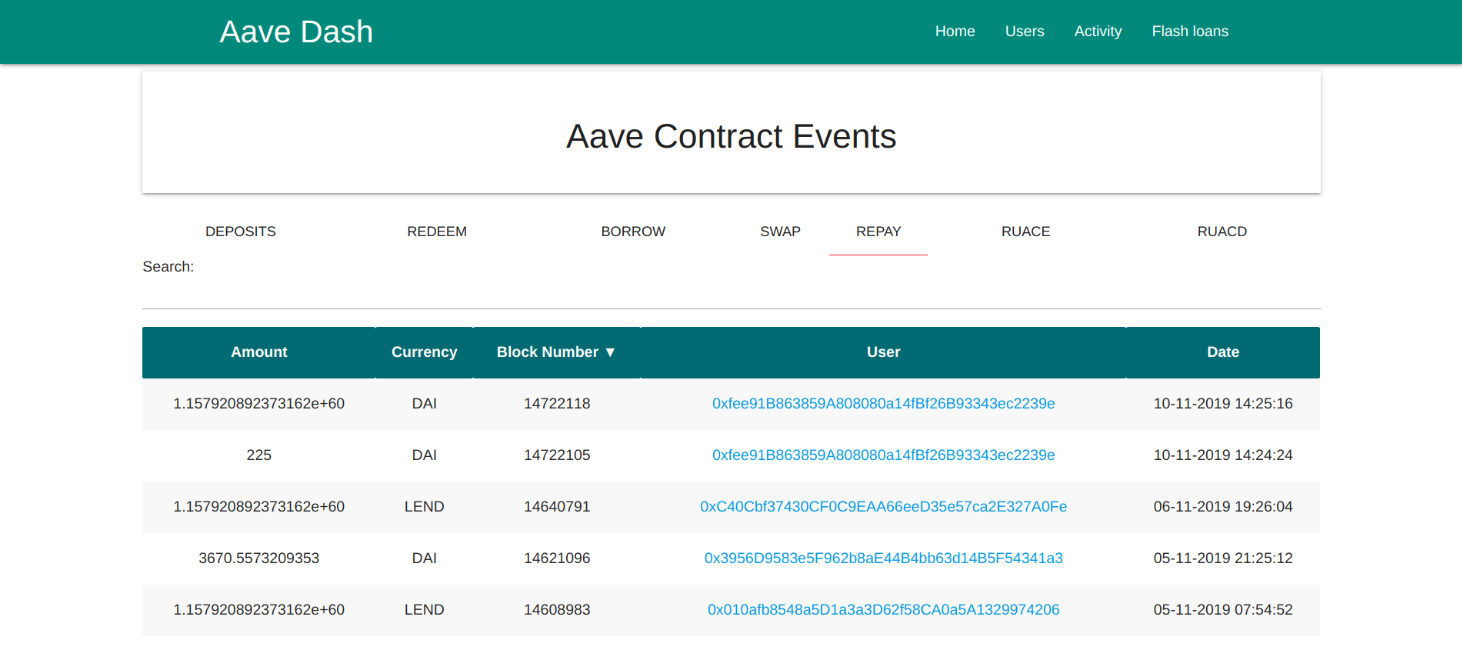Switch to the DEPOSITS tab
This screenshot has height=654, width=1462.
tap(240, 231)
